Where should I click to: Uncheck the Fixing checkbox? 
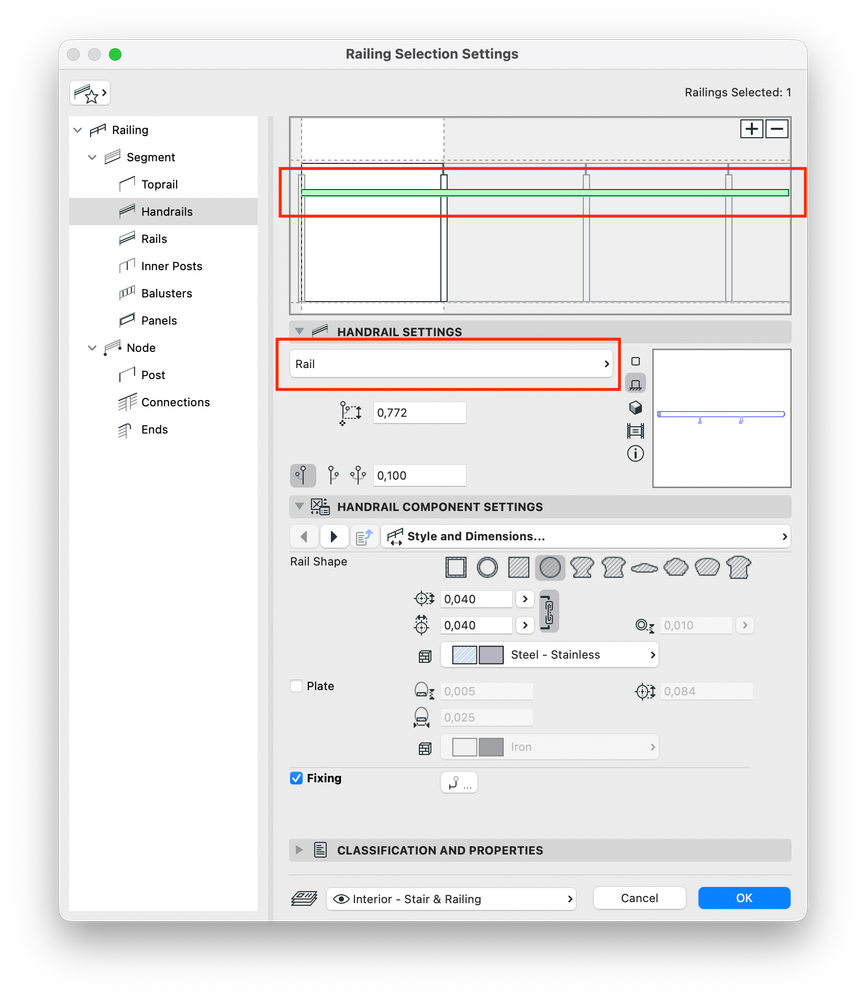pyautogui.click(x=296, y=778)
